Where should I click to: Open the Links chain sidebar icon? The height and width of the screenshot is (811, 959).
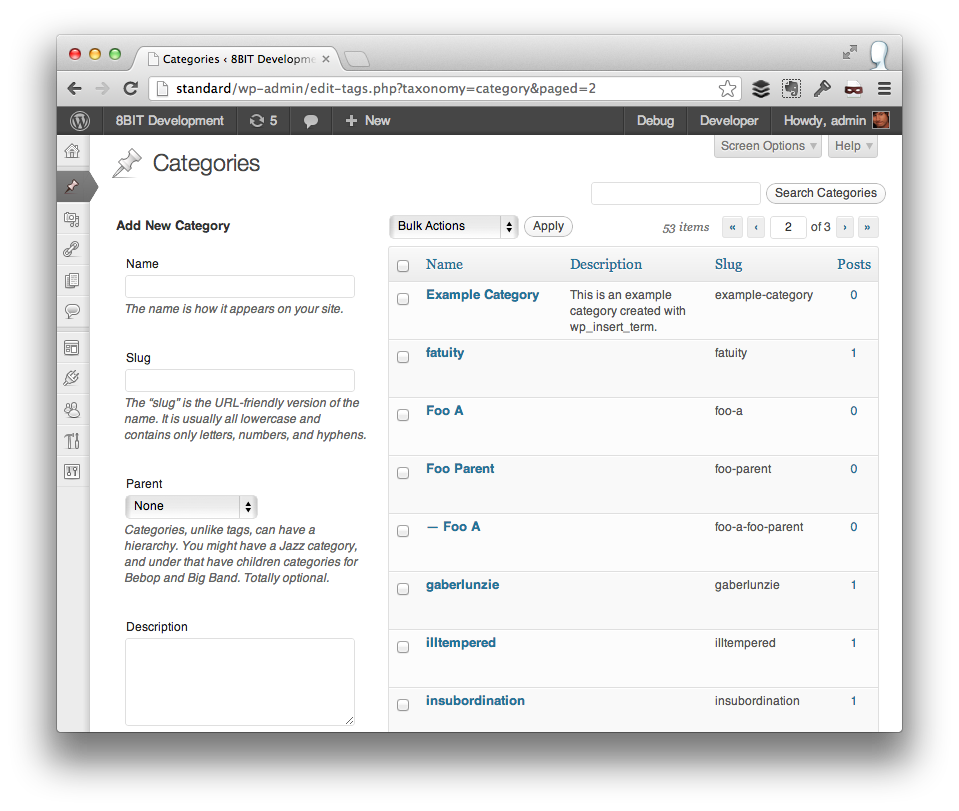click(x=72, y=249)
